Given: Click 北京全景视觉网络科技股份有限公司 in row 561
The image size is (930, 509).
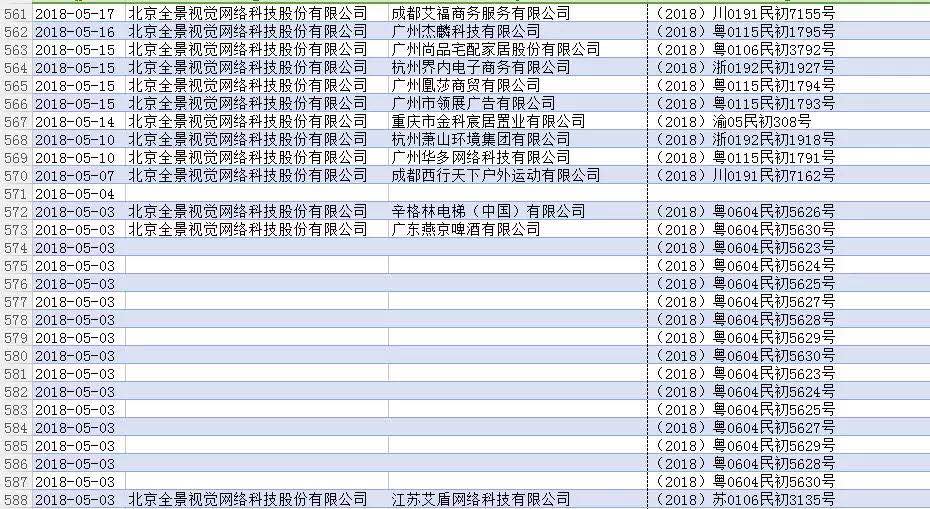Looking at the screenshot, I should [x=248, y=13].
